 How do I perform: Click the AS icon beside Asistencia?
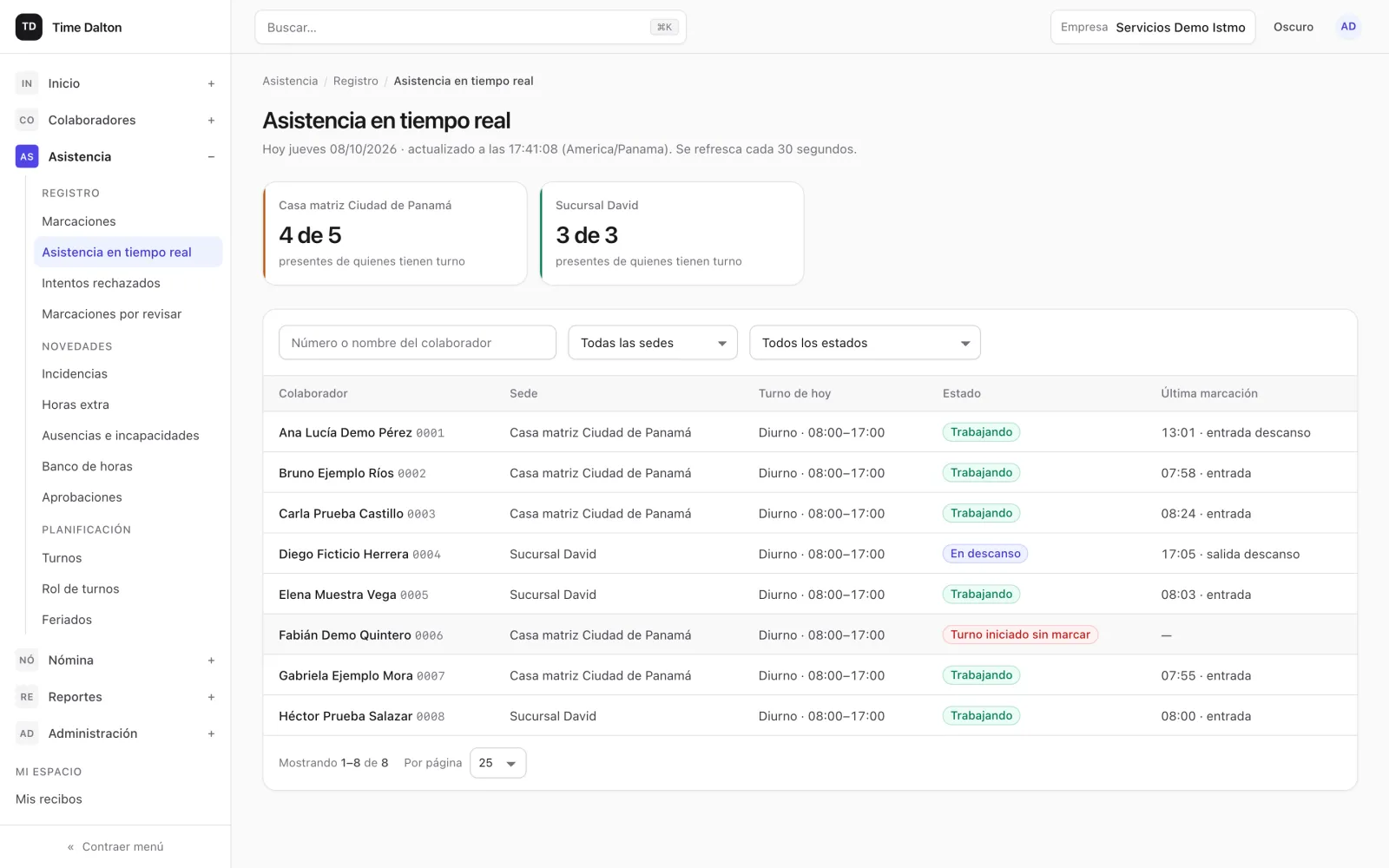coord(27,156)
